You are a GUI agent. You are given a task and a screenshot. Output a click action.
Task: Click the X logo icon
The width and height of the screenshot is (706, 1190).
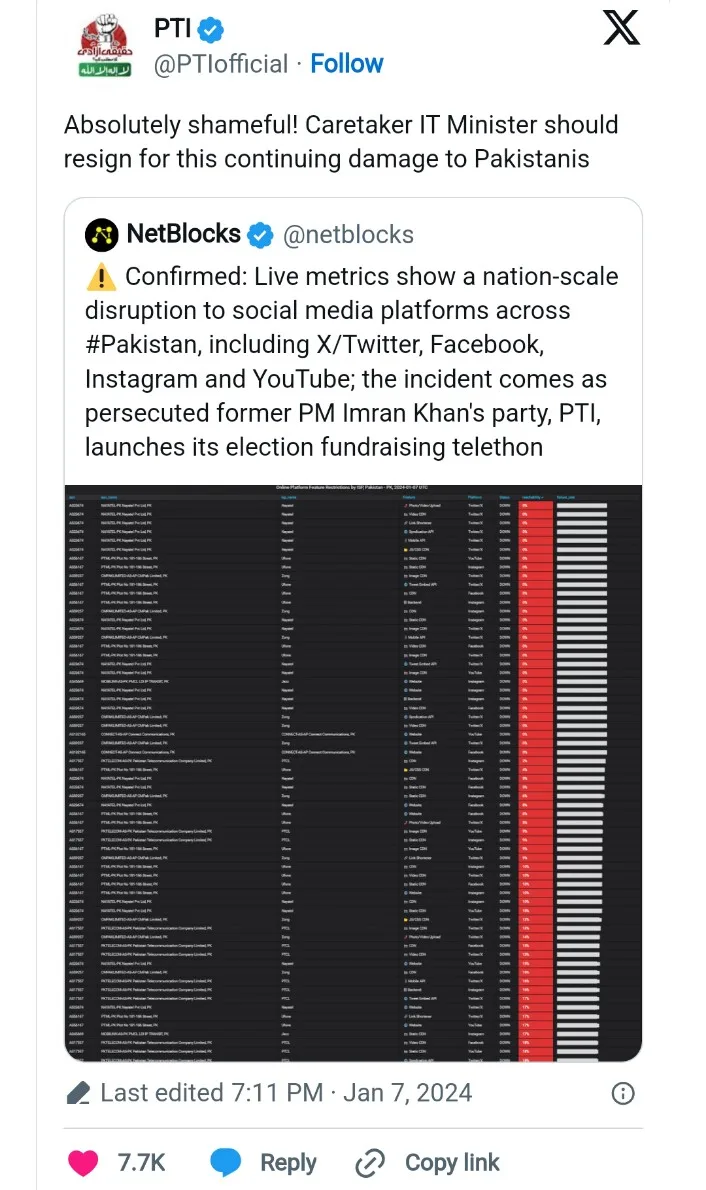click(x=621, y=27)
